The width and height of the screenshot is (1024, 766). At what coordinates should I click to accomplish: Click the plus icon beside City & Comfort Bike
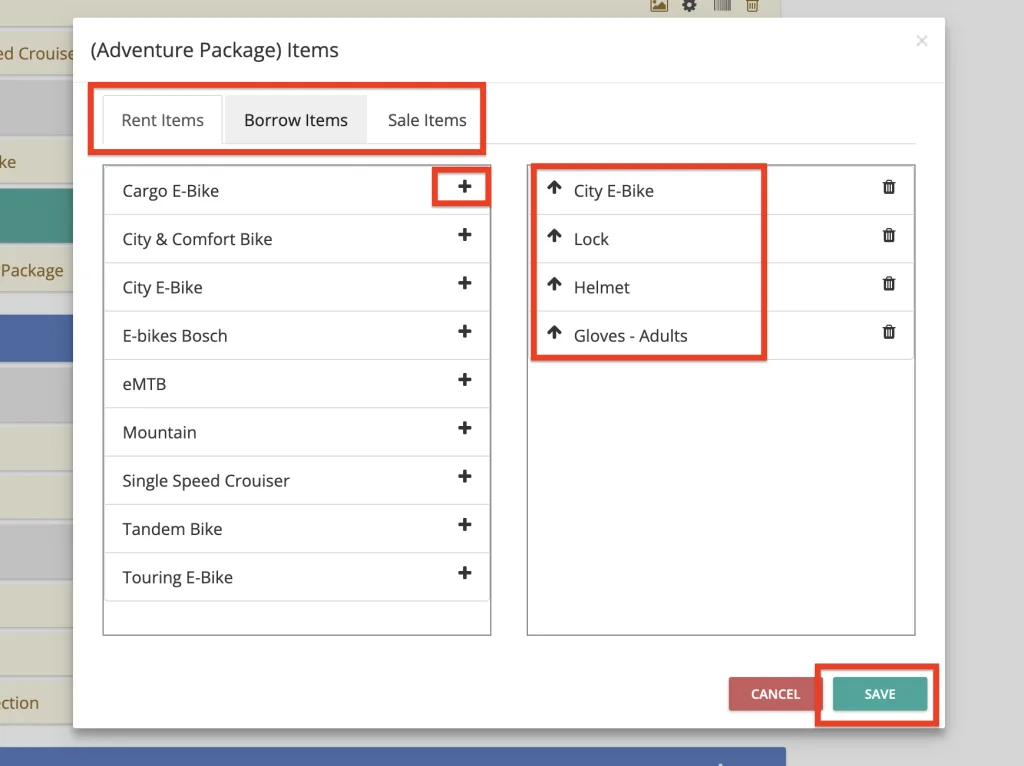(x=464, y=235)
